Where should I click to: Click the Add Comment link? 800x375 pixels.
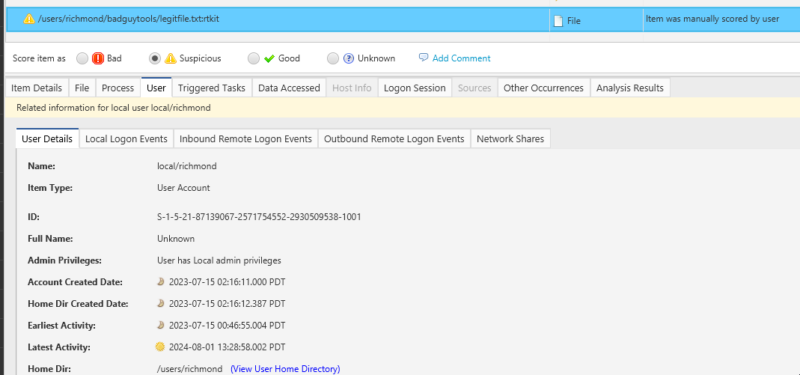click(x=461, y=58)
